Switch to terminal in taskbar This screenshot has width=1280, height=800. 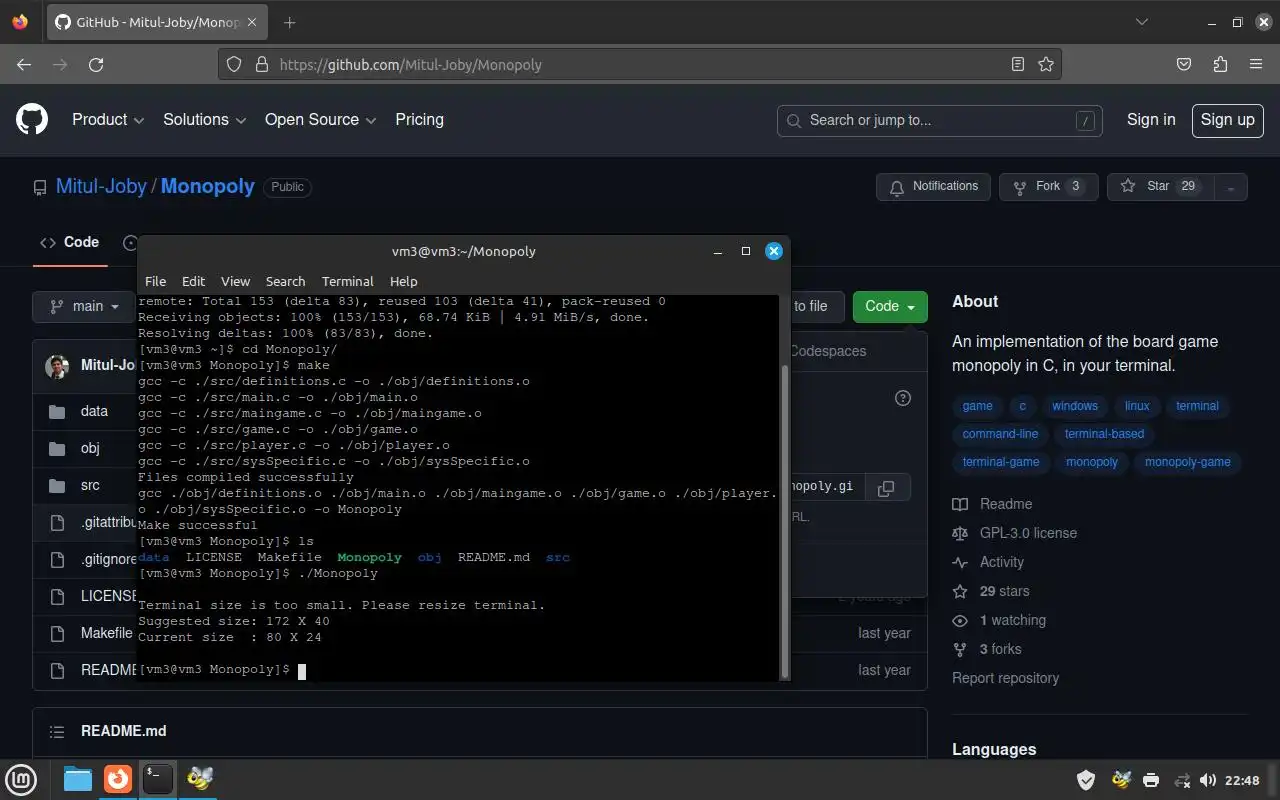157,778
